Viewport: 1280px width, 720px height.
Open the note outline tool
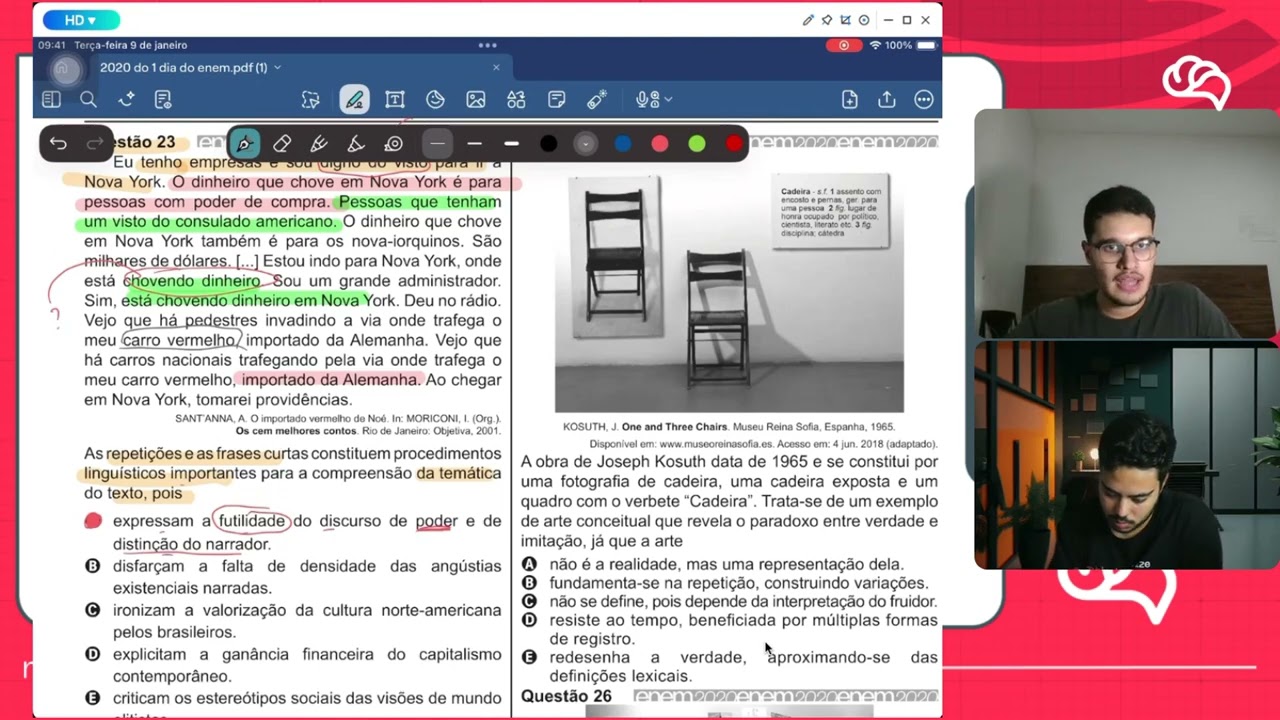coord(163,99)
